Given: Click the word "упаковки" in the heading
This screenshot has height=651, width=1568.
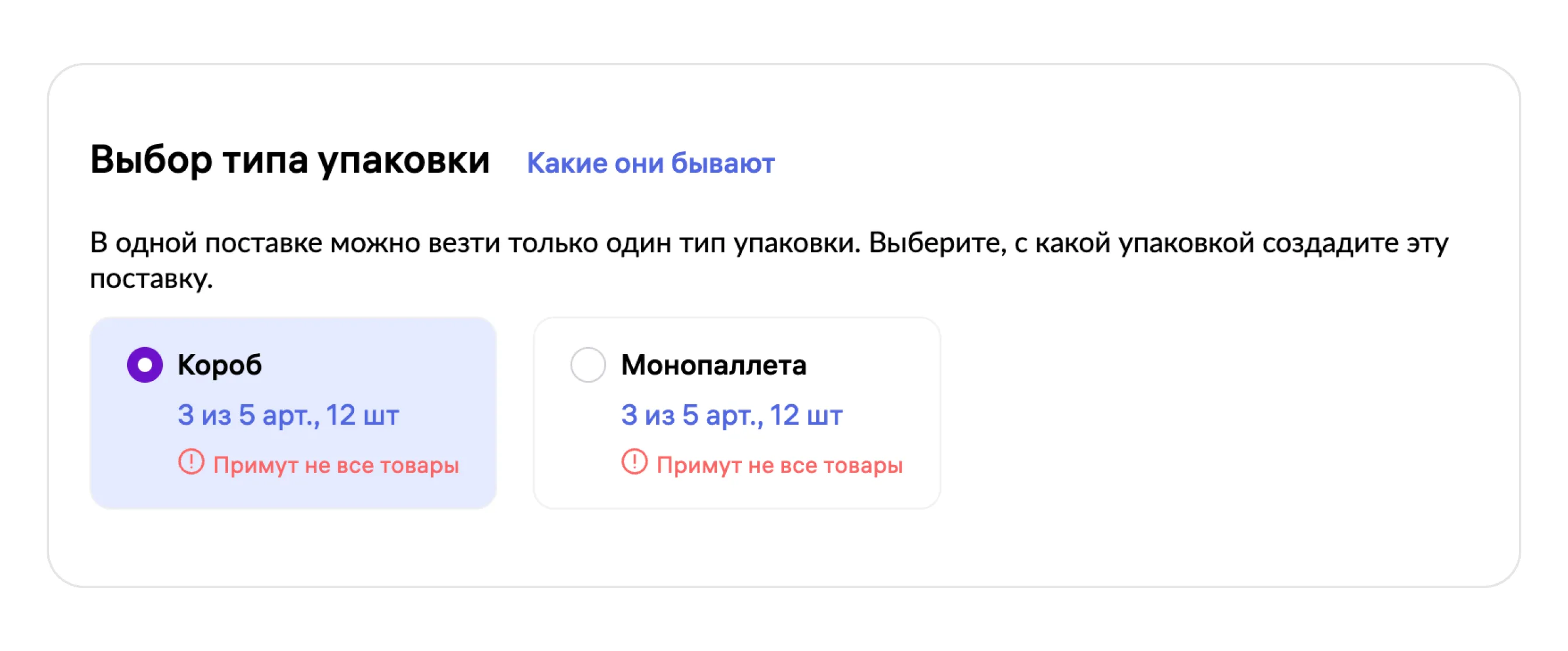Looking at the screenshot, I should pos(404,160).
